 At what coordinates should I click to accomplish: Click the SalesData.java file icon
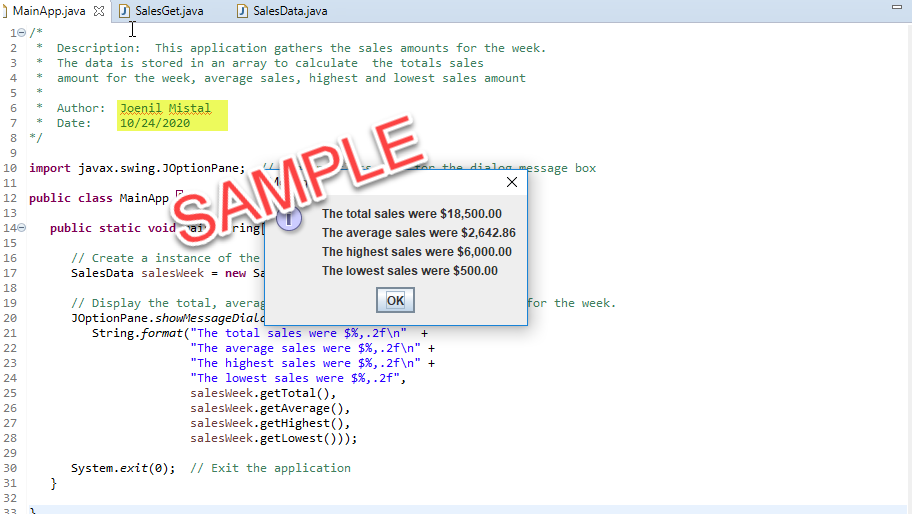pyautogui.click(x=243, y=11)
